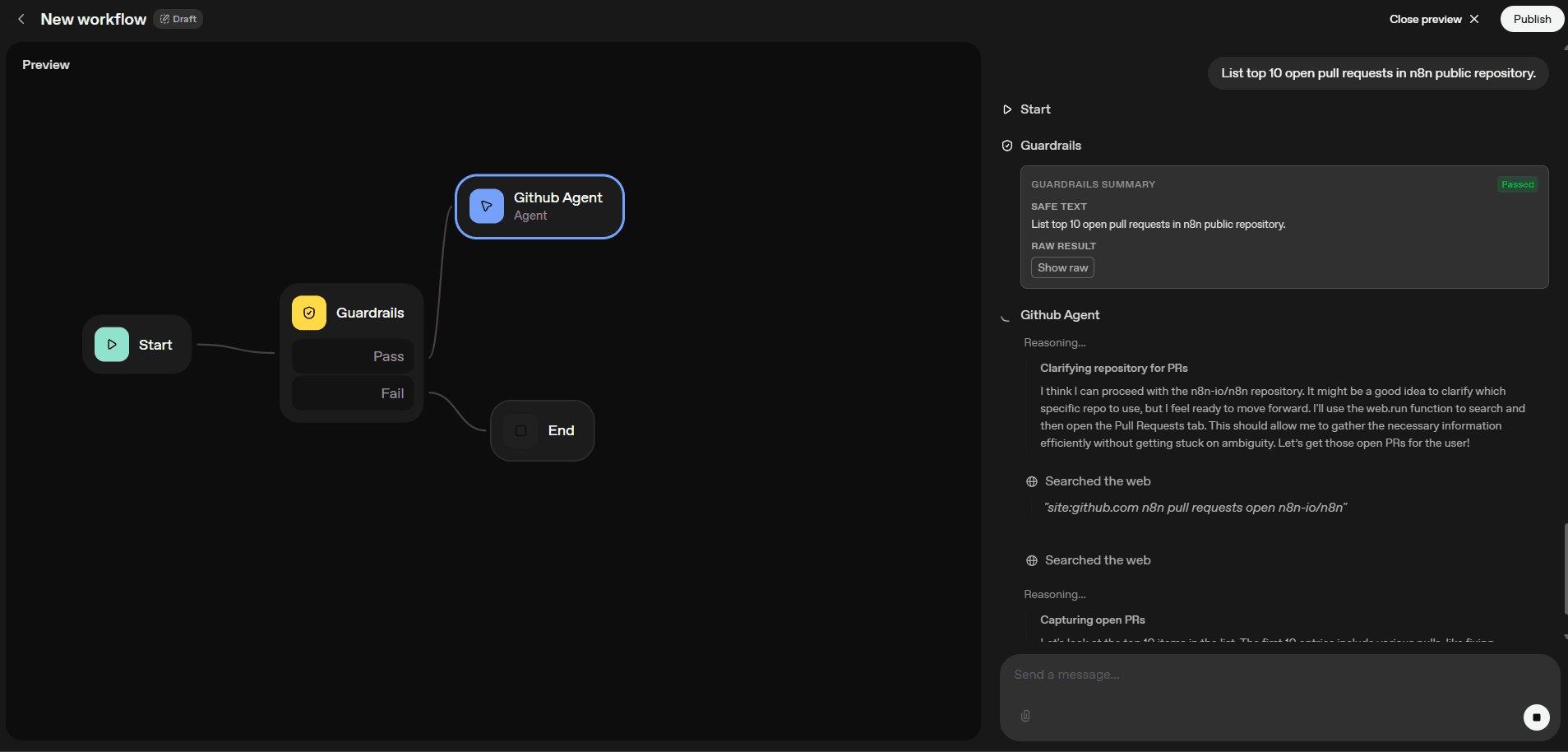
Task: Click the SAFE TEXT label
Action: [x=1059, y=207]
